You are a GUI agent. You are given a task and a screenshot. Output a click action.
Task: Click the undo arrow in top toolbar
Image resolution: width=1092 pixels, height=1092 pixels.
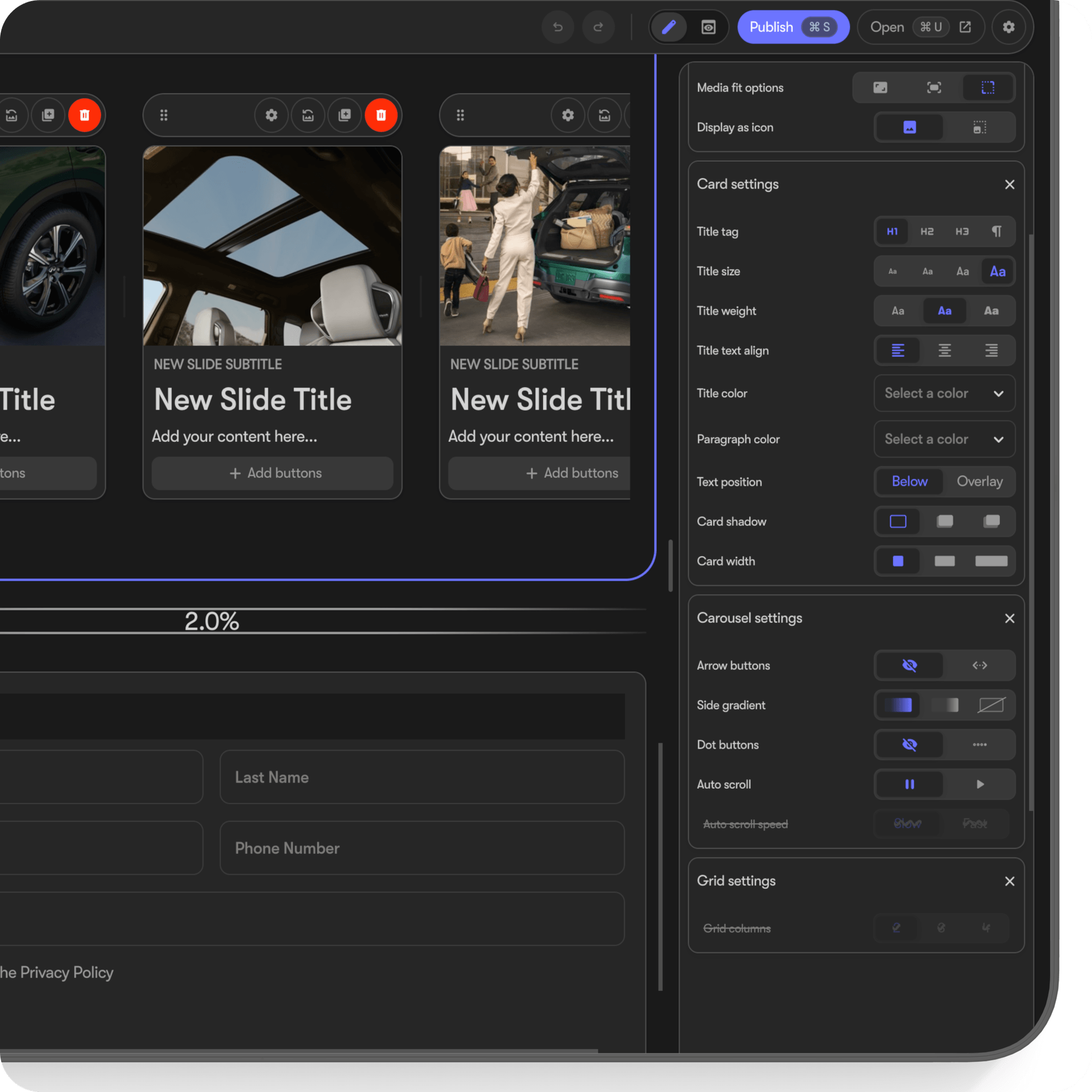pyautogui.click(x=557, y=27)
